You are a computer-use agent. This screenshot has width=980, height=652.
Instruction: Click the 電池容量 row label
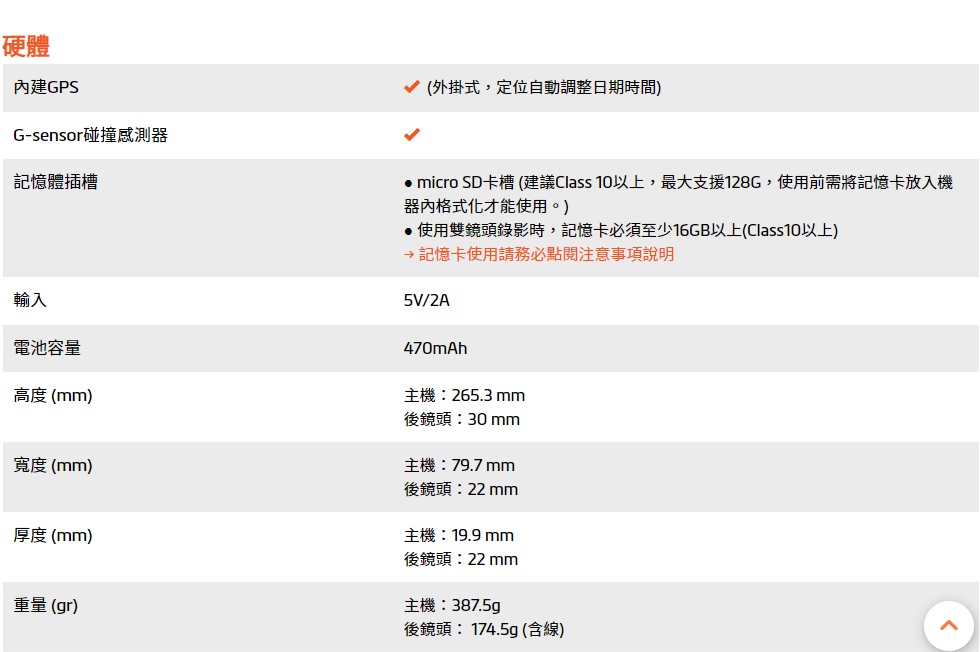pyautogui.click(x=47, y=348)
